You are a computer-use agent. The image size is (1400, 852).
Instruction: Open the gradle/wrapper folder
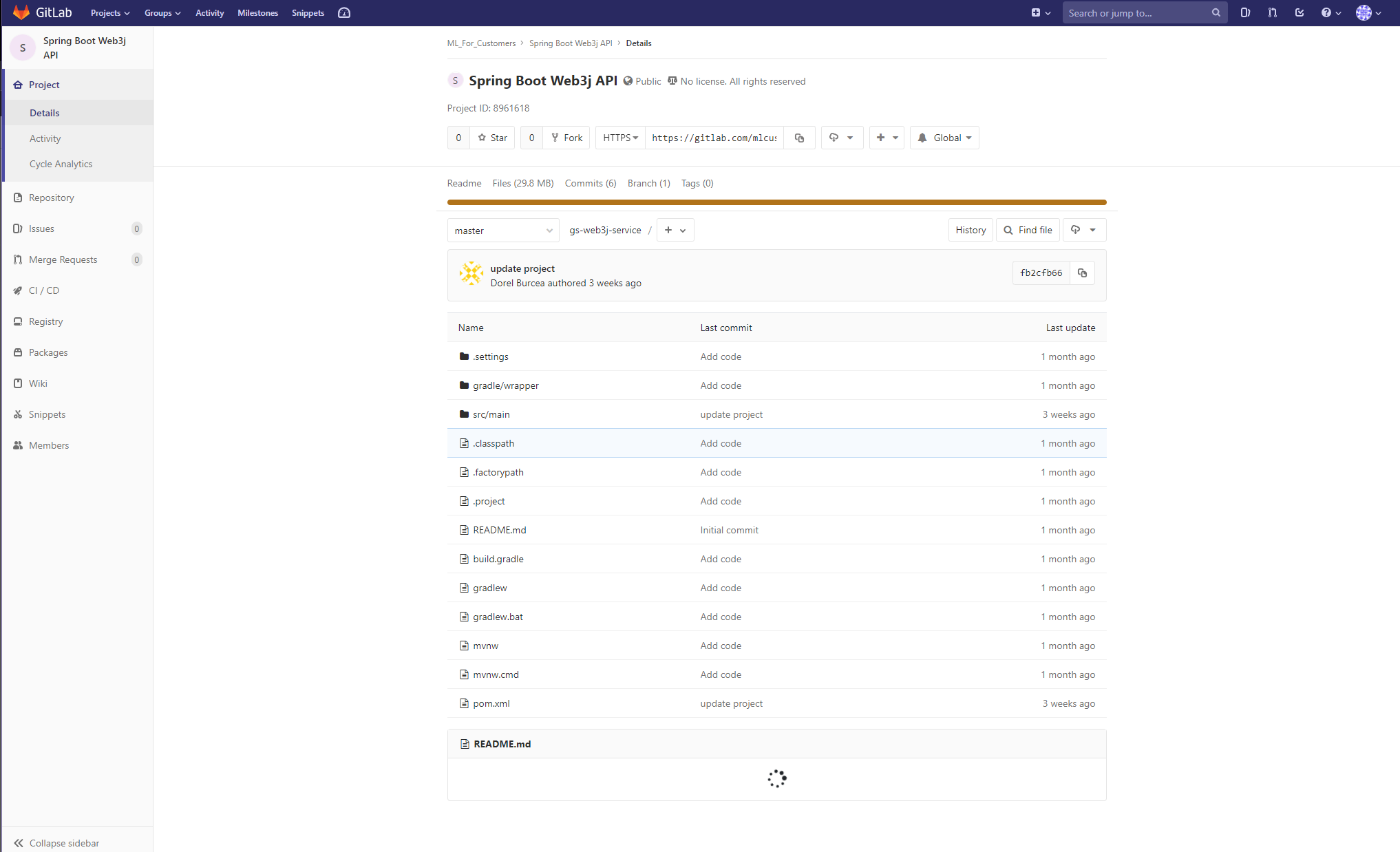click(506, 385)
